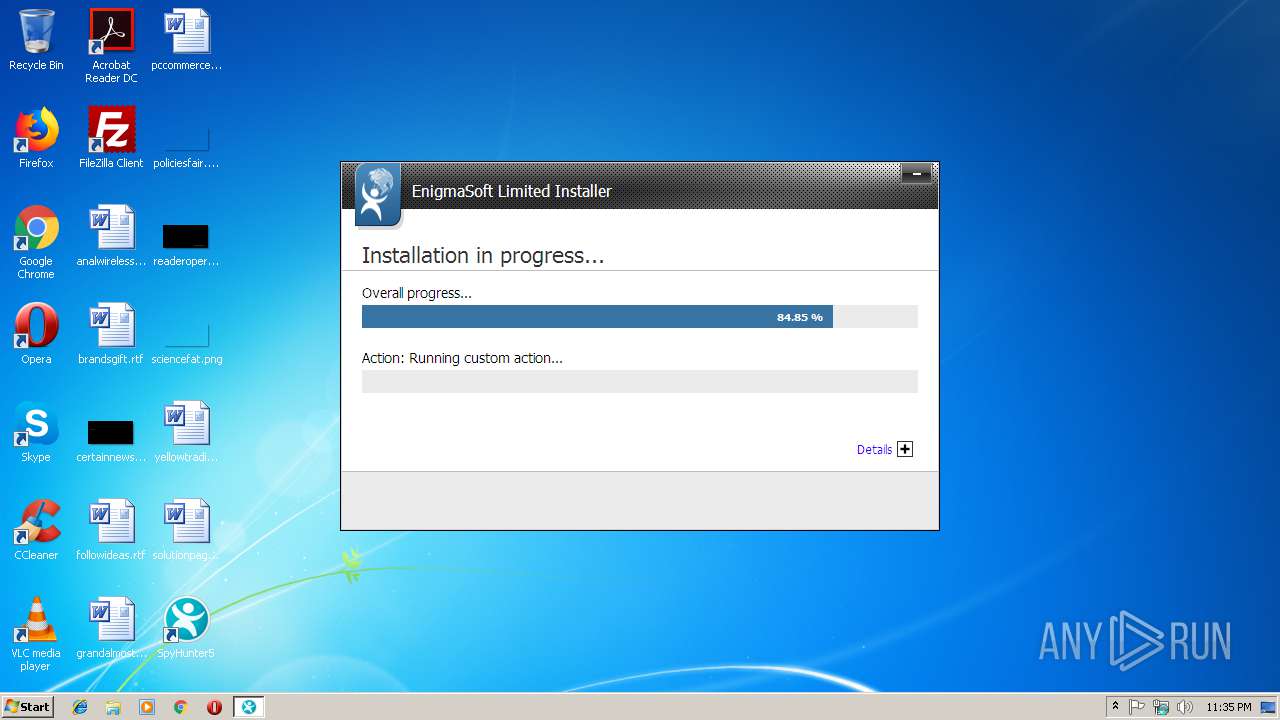Select the policiesfair desktop file

[x=187, y=146]
